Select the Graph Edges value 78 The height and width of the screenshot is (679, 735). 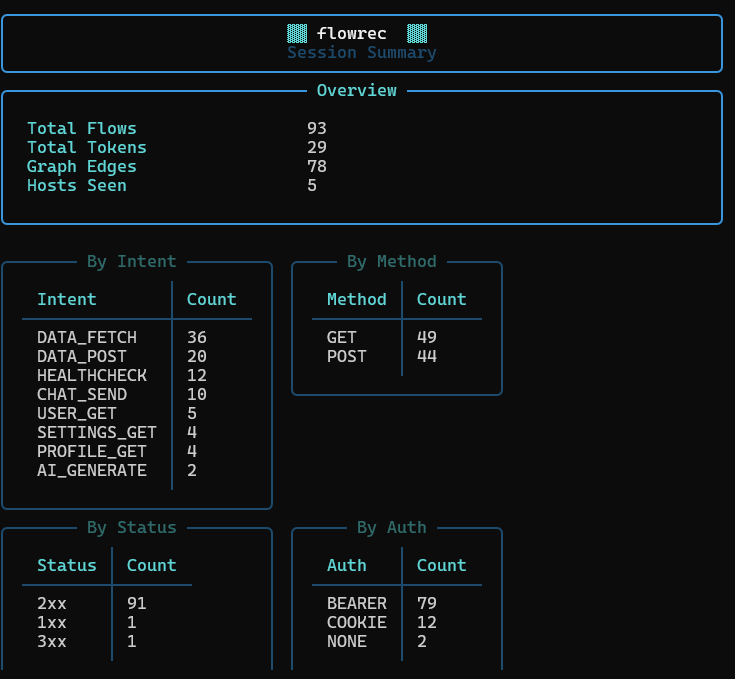click(317, 166)
